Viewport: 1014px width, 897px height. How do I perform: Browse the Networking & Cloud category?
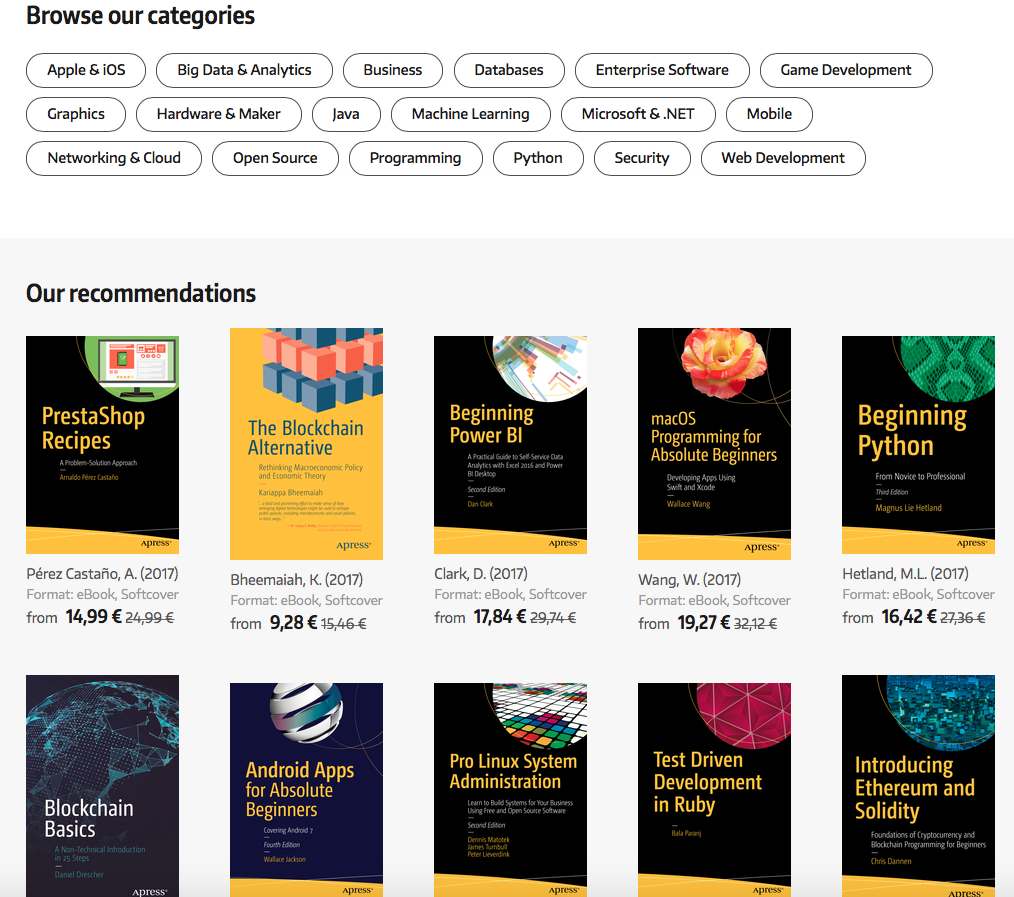(x=114, y=158)
